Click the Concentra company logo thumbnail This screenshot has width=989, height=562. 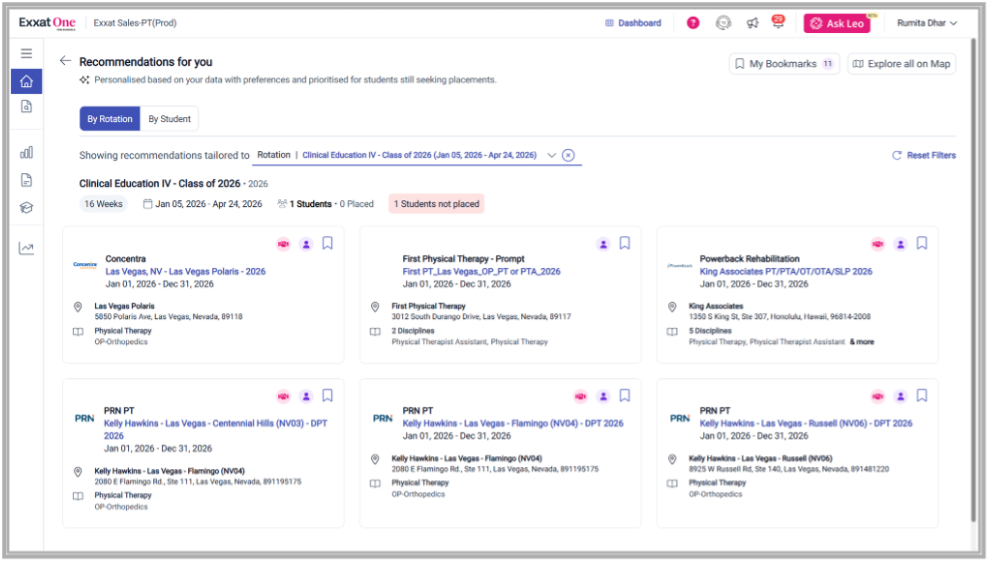coord(85,265)
